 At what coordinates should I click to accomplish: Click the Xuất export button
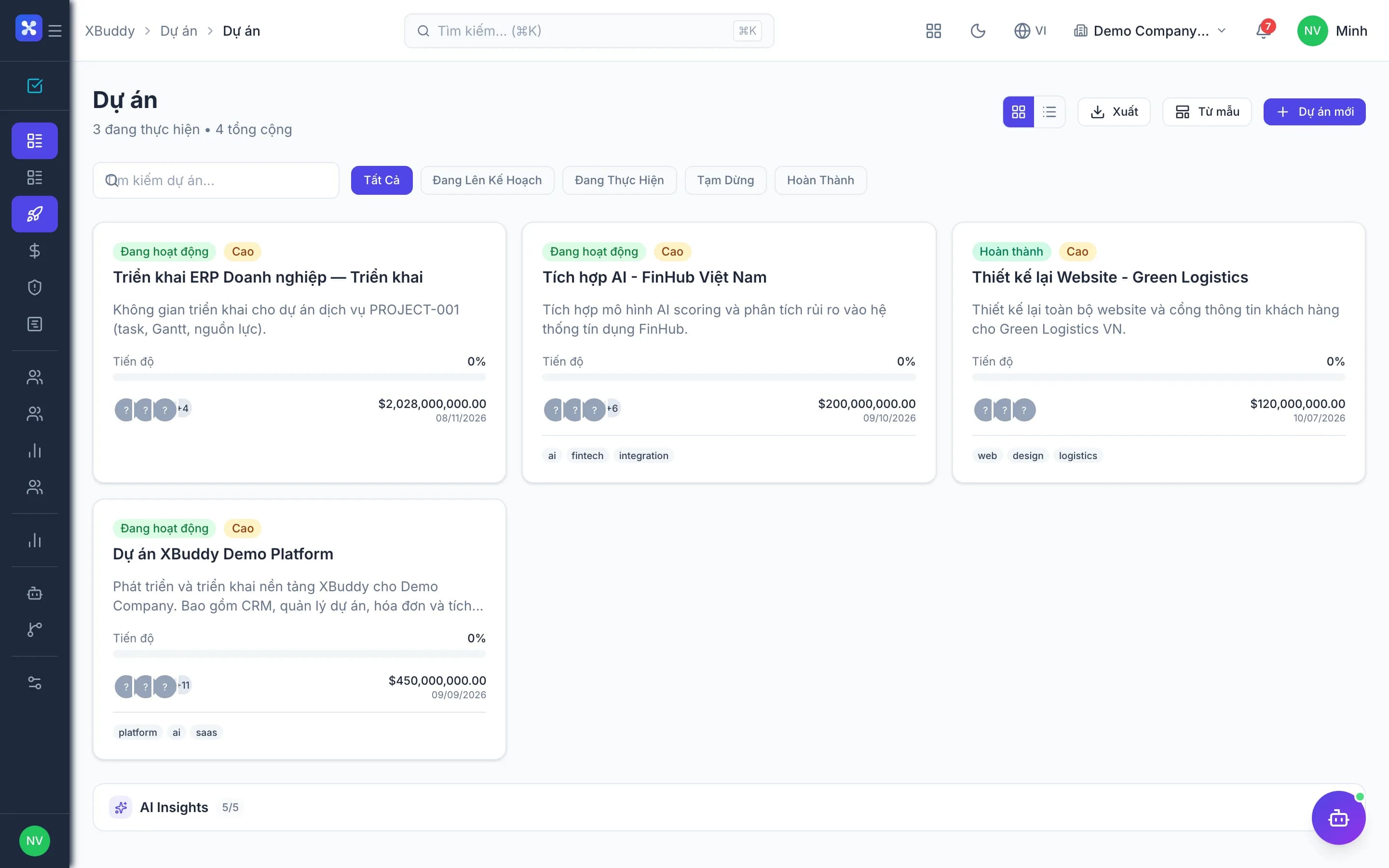click(1114, 111)
